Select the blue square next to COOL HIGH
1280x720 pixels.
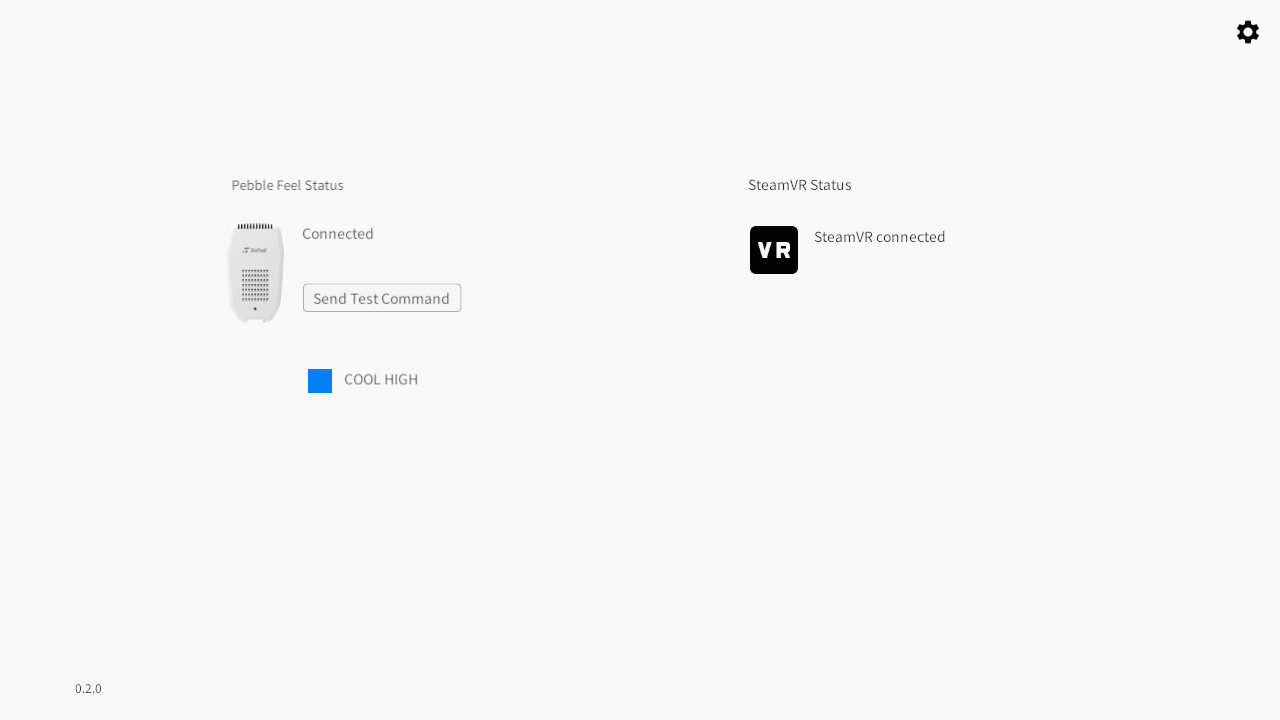point(320,380)
